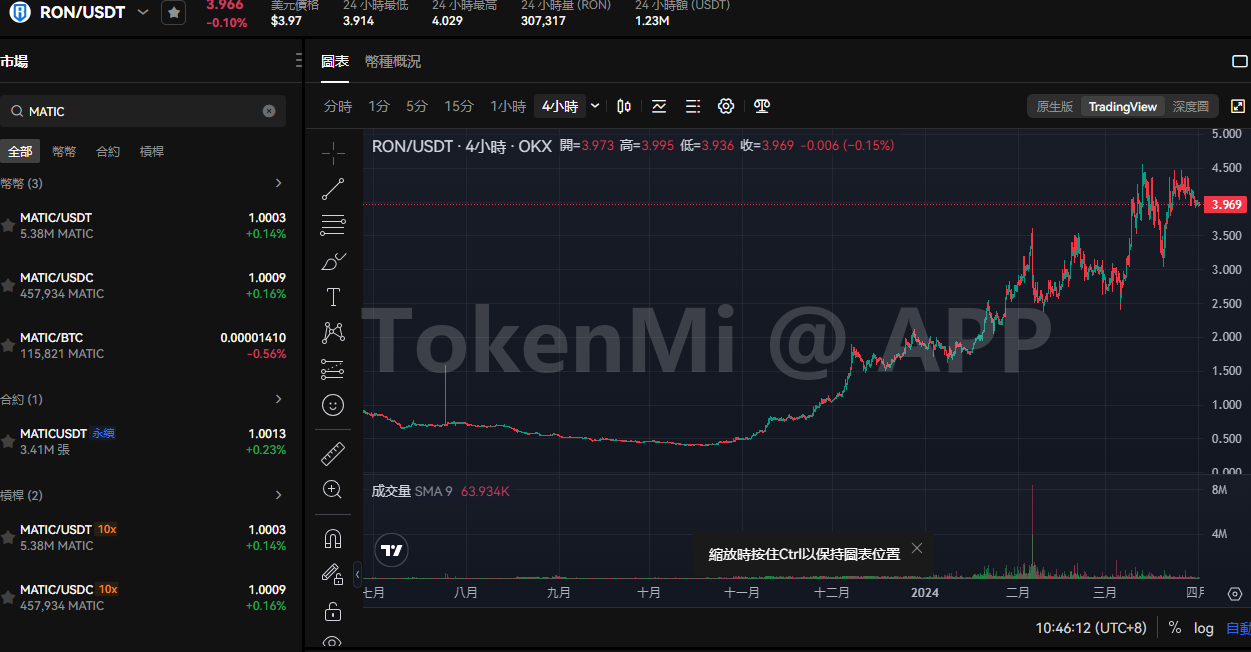
Task: Choose the brush drawing tool
Action: 333,262
